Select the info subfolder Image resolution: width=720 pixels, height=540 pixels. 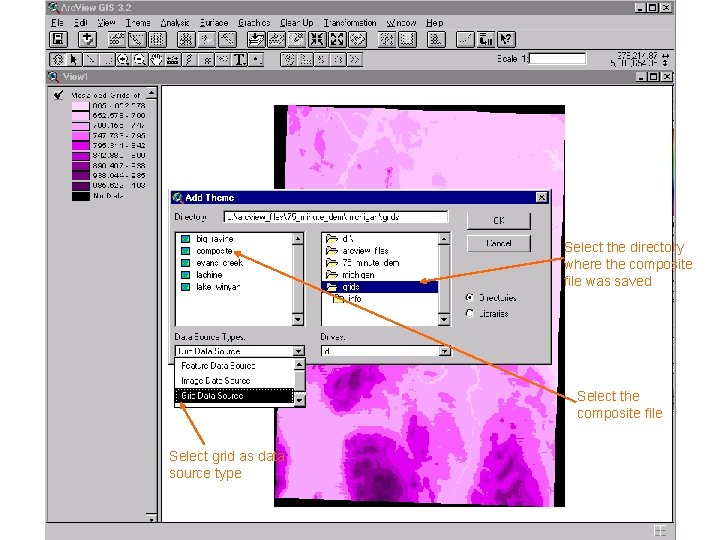(347, 298)
